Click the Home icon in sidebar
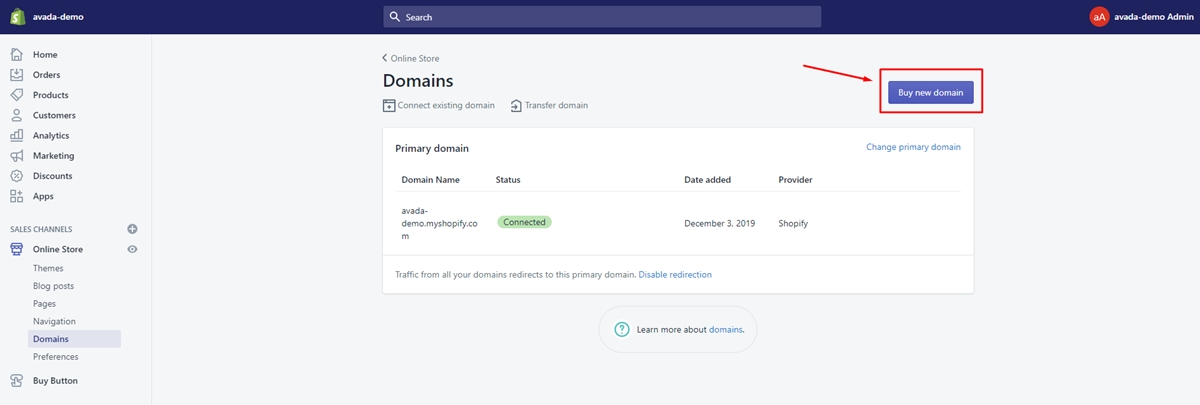The image size is (1200, 405). [x=17, y=54]
